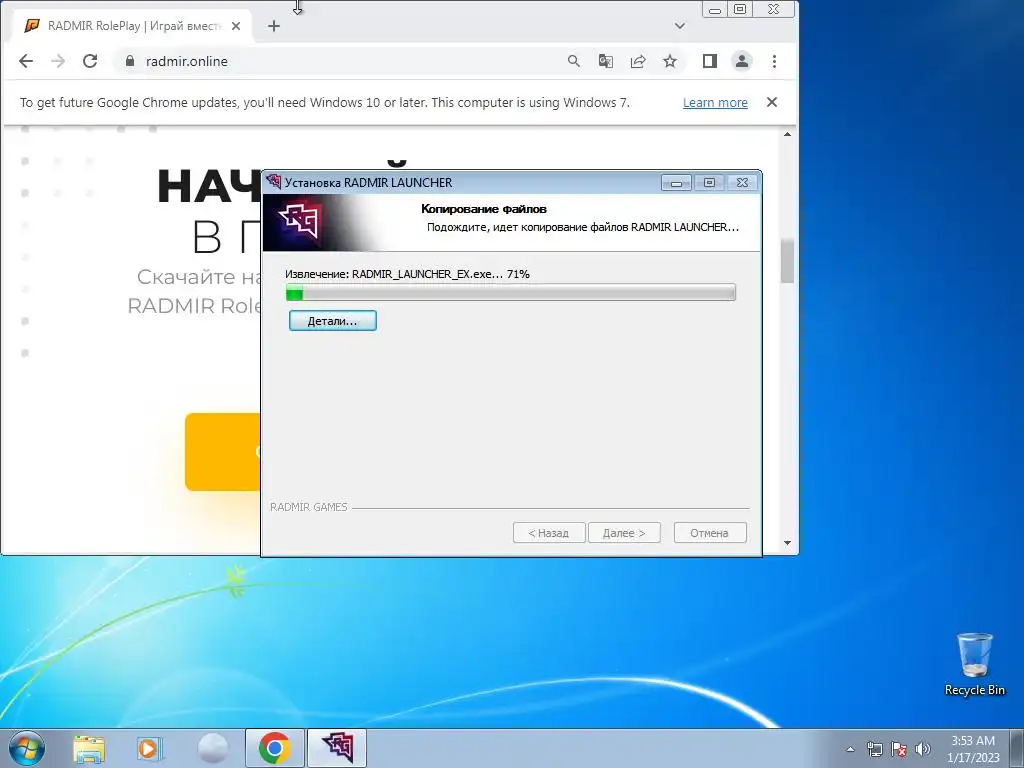Select the Recycle Bin desktop icon
Image resolution: width=1024 pixels, height=768 pixels.
[x=974, y=664]
